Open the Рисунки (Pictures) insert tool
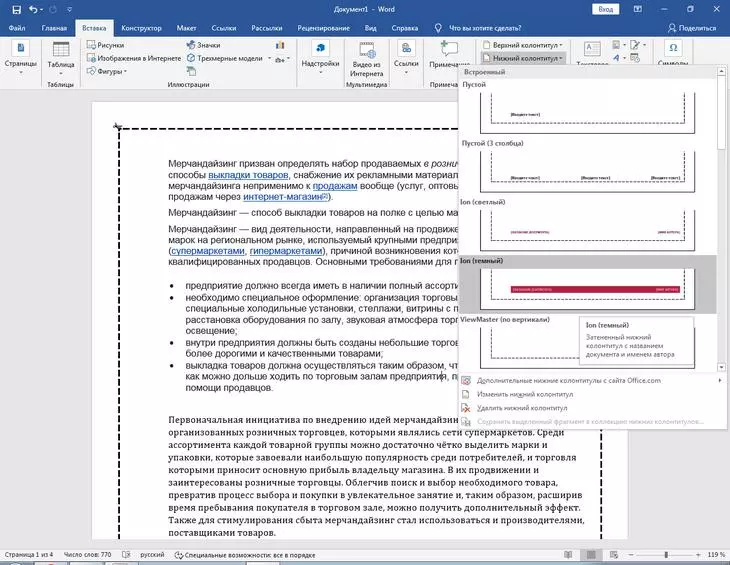730x565 pixels. [108, 45]
